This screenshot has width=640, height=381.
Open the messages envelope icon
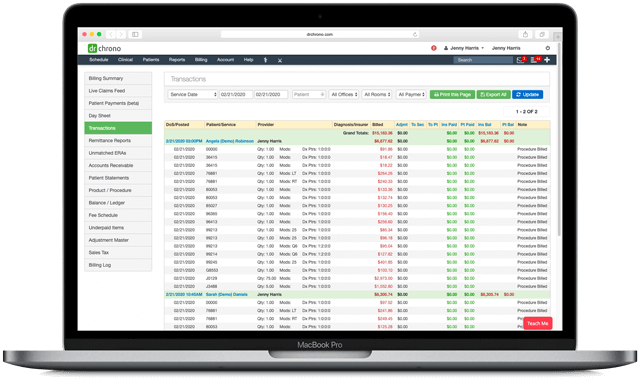coord(520,60)
